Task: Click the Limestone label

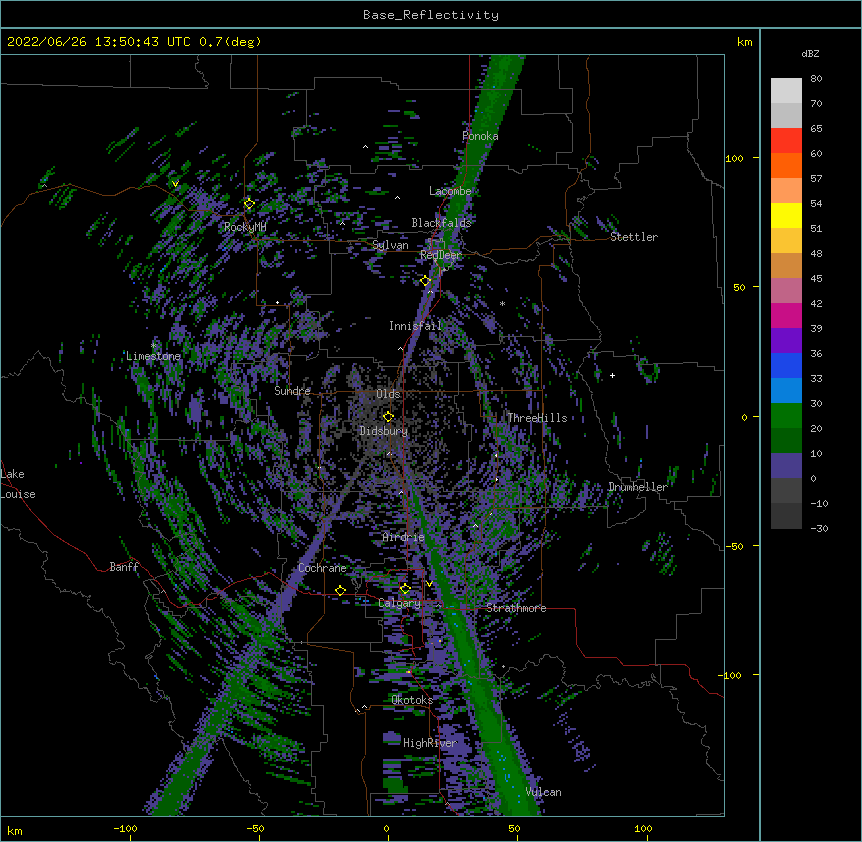Action: click(153, 356)
